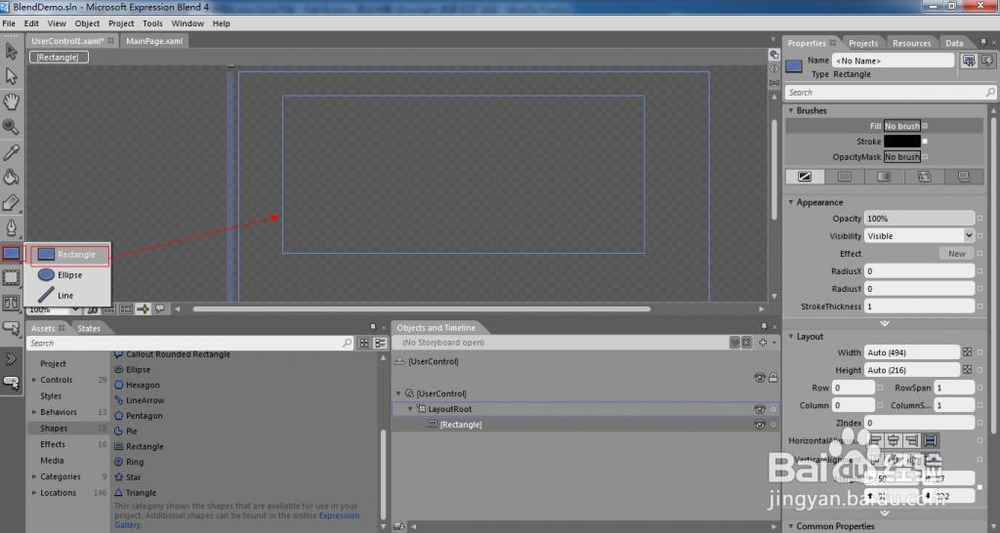Click the OpacityMask No brush swatch
Viewport: 1000px width, 533px height.
[902, 157]
